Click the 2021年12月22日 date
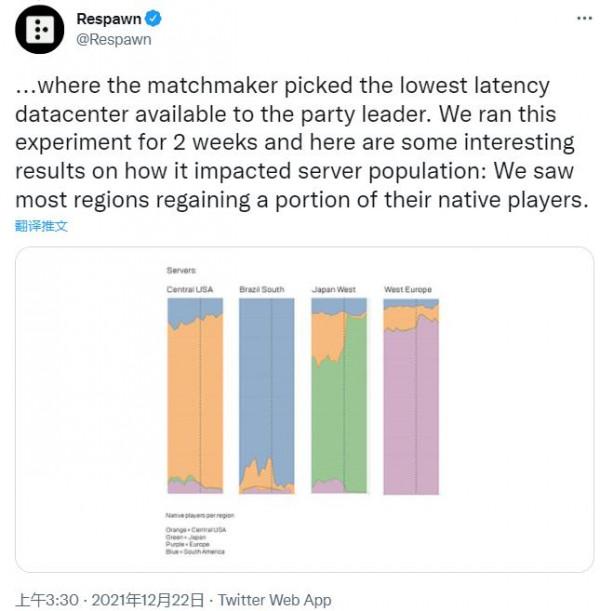 coord(145,600)
